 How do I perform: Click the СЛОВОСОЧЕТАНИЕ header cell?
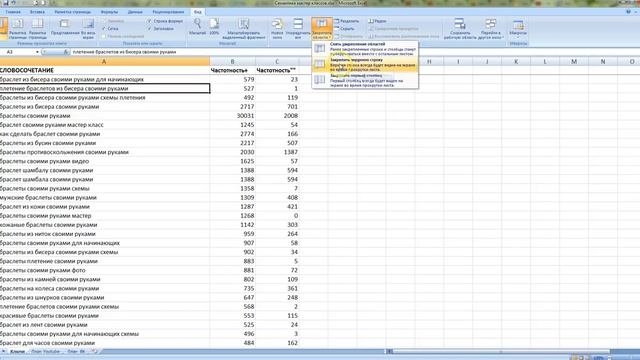click(105, 70)
